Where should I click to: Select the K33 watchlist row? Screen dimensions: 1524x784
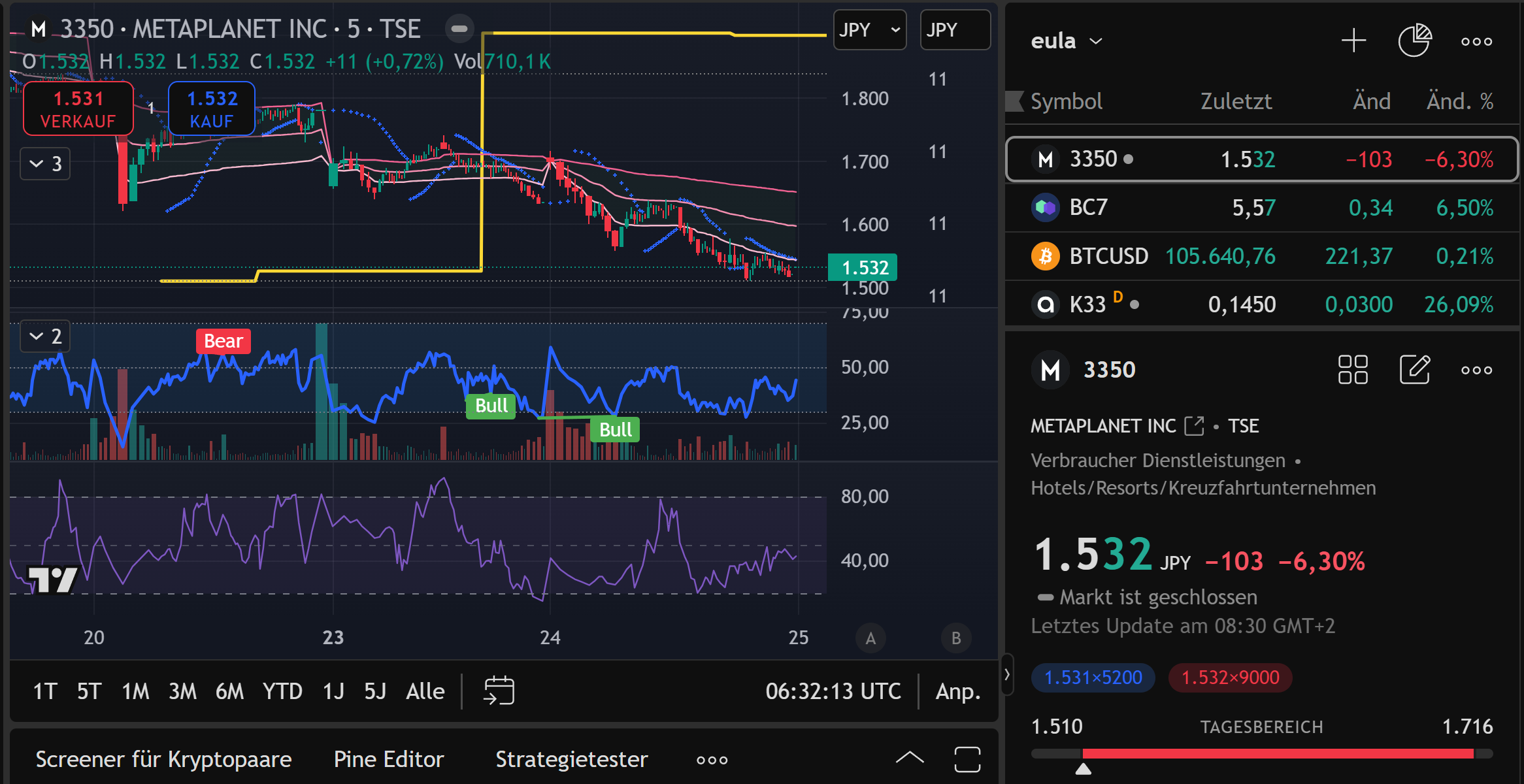point(1261,304)
